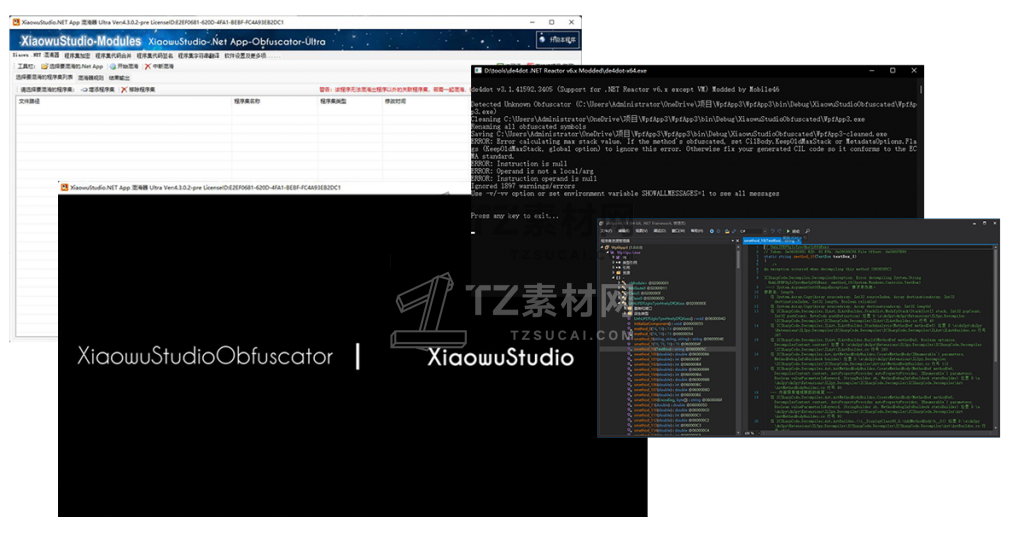This screenshot has height=546, width=1024.
Task: Collapse the {} namespace tree node
Action: point(613,278)
